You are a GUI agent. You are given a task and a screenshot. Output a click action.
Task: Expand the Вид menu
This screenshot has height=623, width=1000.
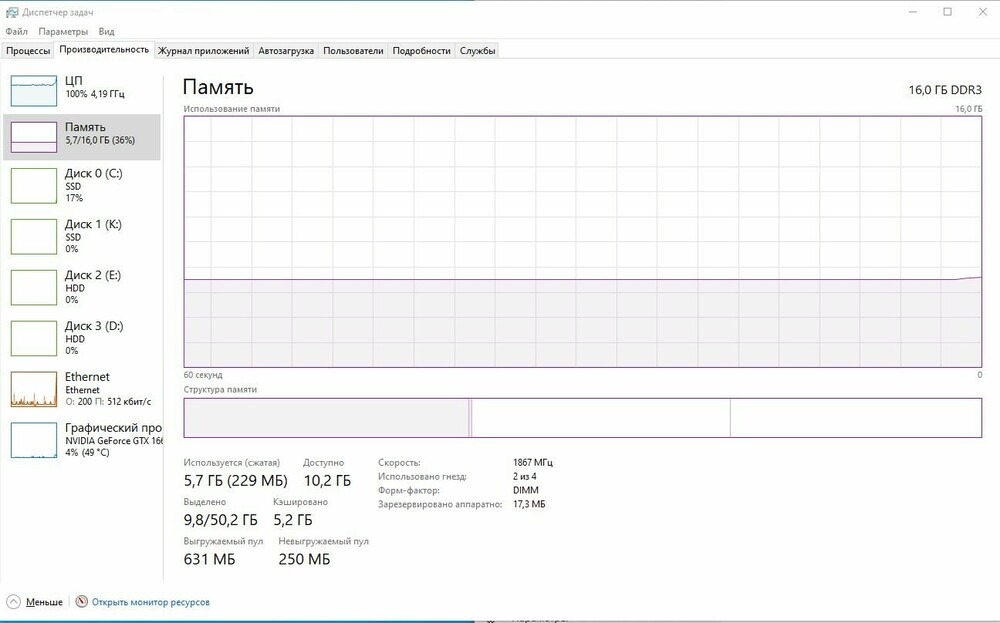pyautogui.click(x=106, y=32)
